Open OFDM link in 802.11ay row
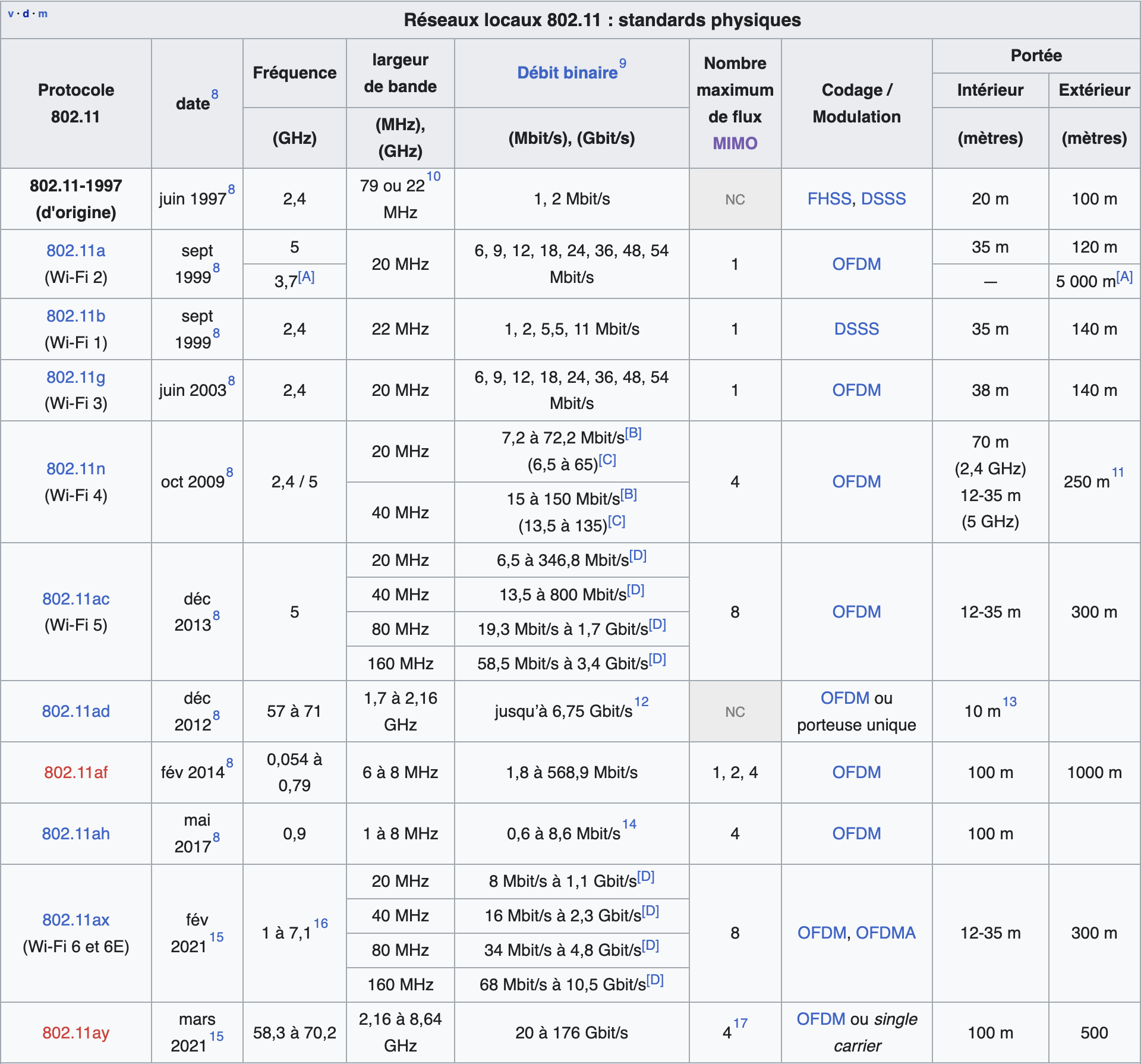1141x1064 pixels. click(821, 1019)
